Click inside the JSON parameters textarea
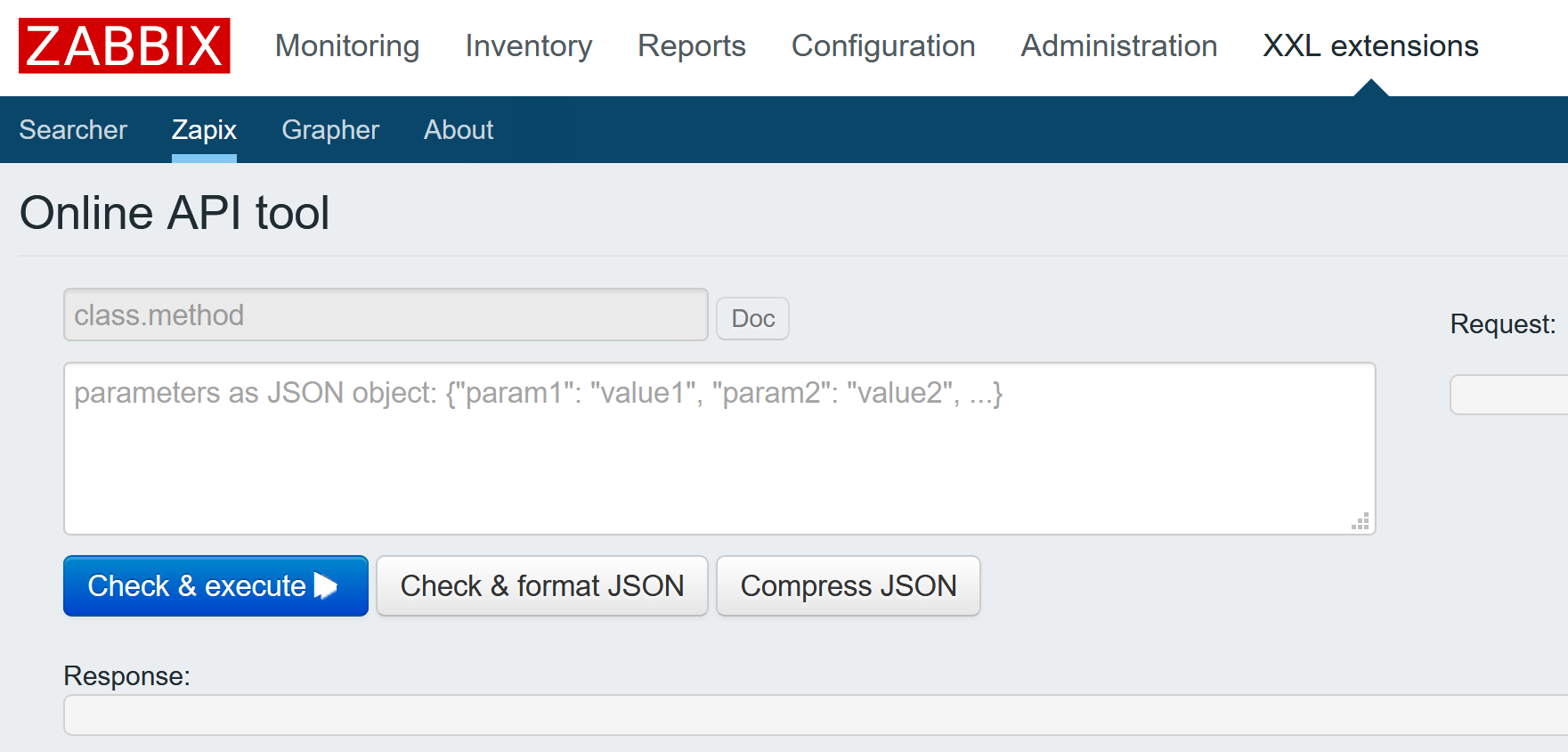The height and width of the screenshot is (752, 1568). point(719,448)
